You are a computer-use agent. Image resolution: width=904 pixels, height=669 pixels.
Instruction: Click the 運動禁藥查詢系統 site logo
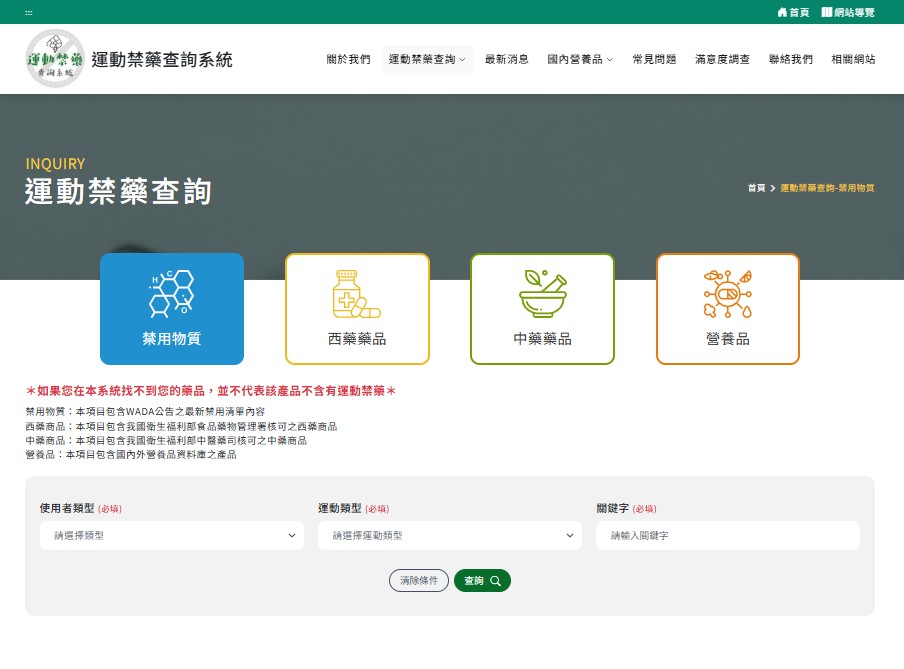coord(56,59)
